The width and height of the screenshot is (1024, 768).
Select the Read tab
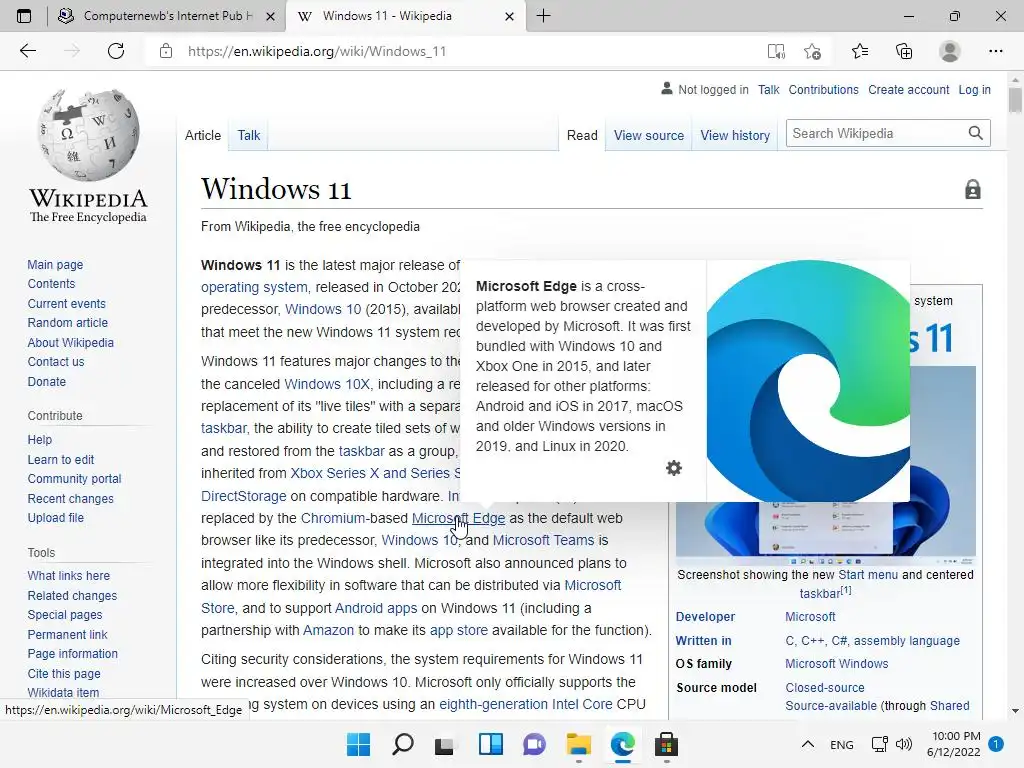pyautogui.click(x=582, y=135)
